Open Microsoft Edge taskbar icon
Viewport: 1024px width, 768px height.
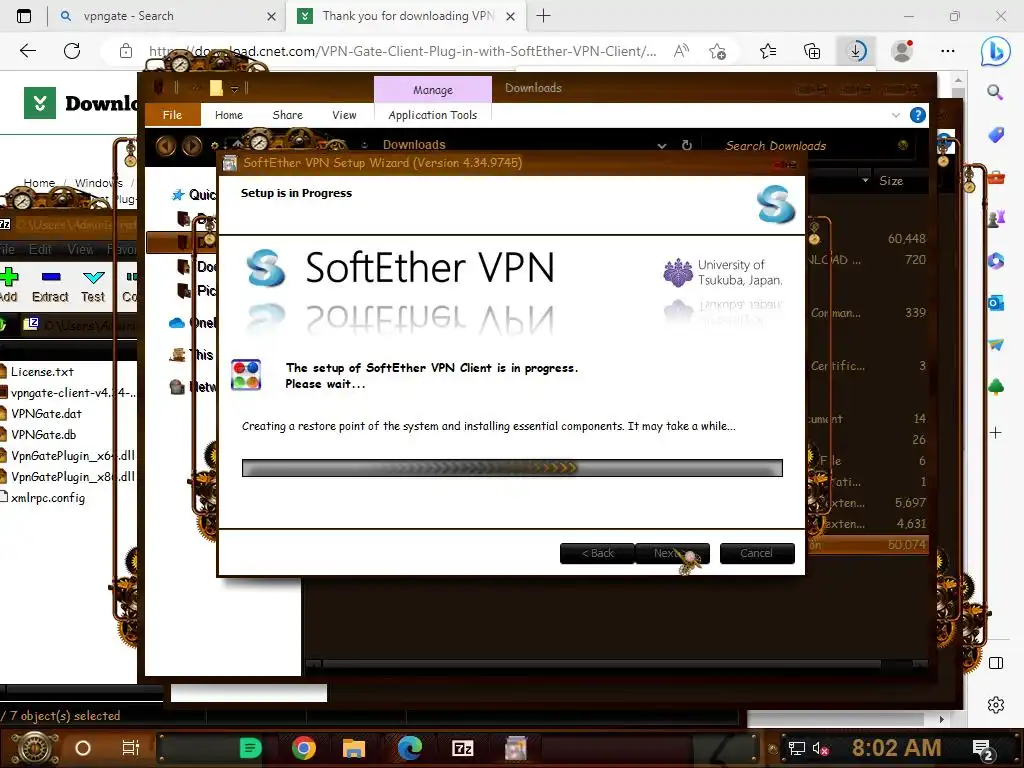(409, 748)
